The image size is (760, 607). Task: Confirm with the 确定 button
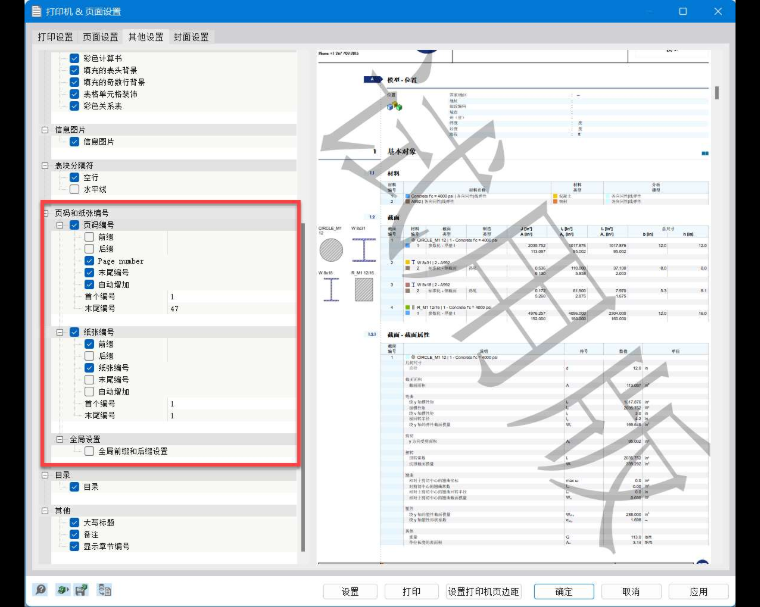click(x=564, y=591)
